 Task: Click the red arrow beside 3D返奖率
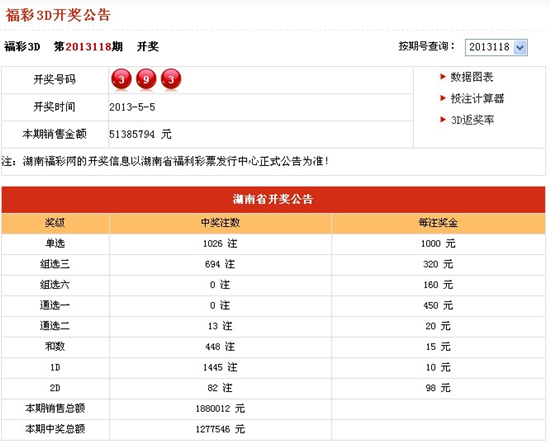click(x=443, y=120)
